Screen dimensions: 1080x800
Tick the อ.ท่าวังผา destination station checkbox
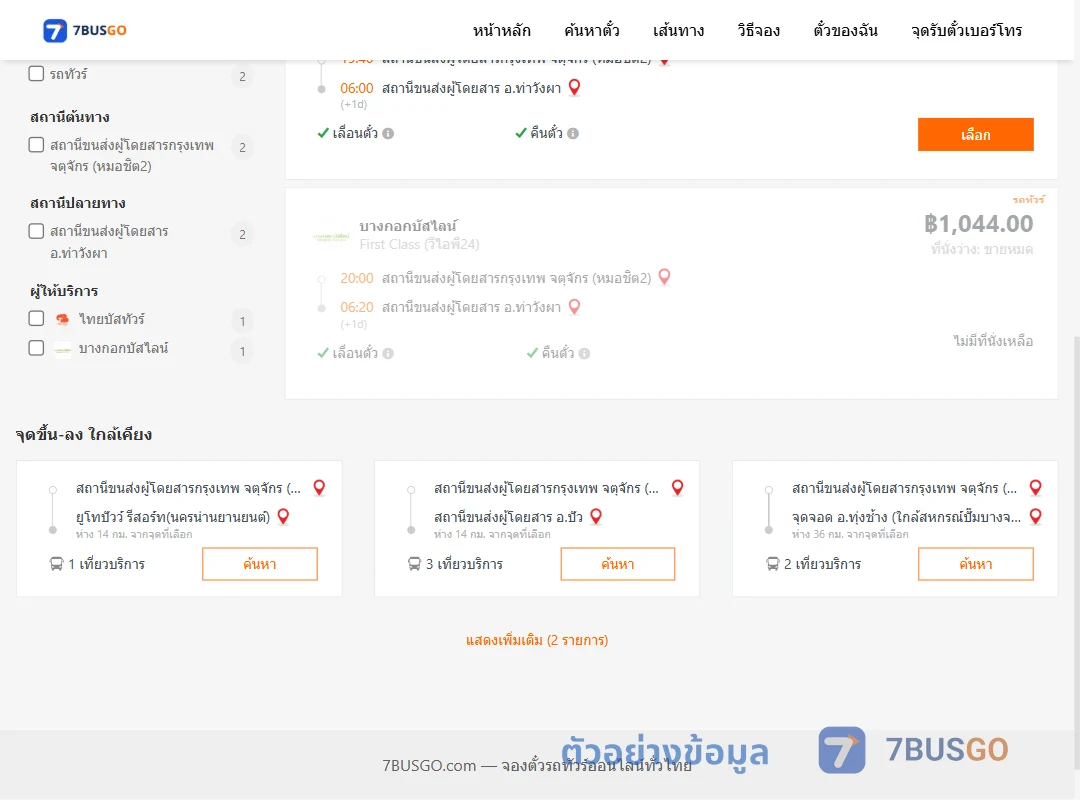(x=36, y=231)
